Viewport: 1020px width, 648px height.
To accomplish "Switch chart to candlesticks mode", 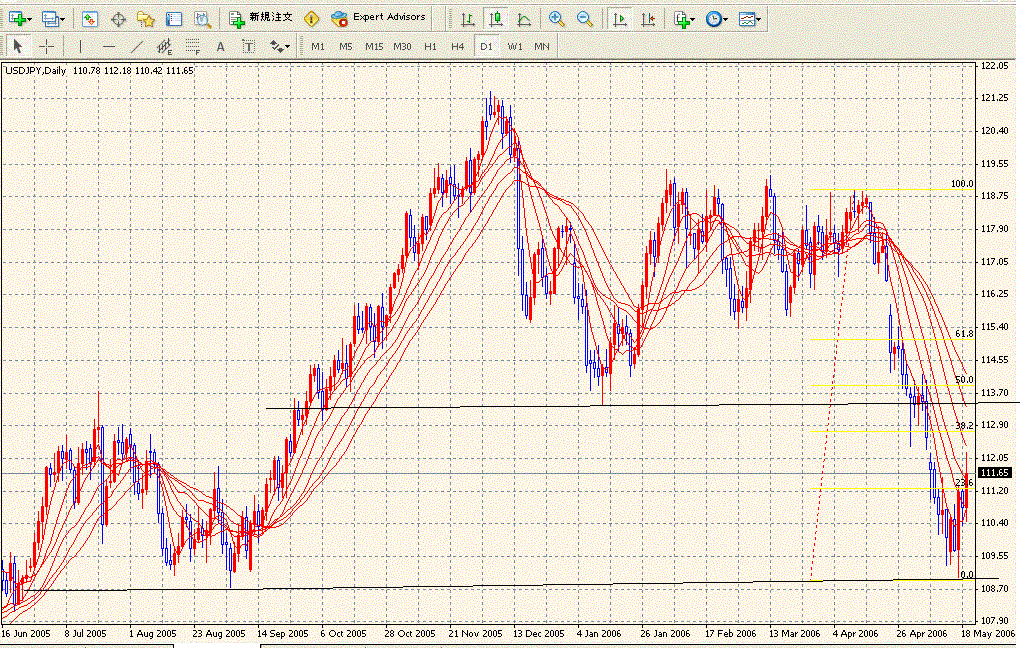I will click(495, 18).
